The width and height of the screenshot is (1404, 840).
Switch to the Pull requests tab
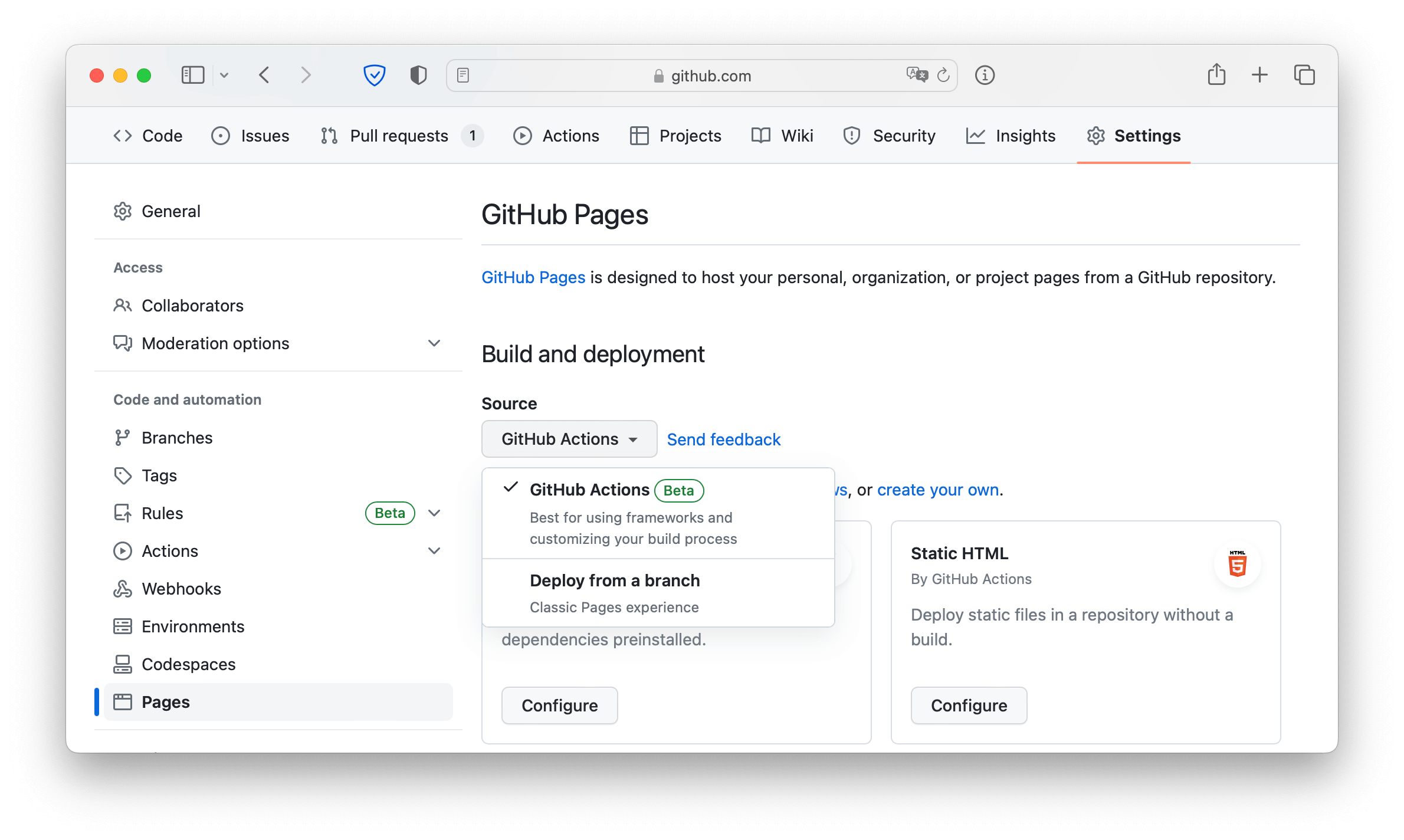pyautogui.click(x=399, y=136)
